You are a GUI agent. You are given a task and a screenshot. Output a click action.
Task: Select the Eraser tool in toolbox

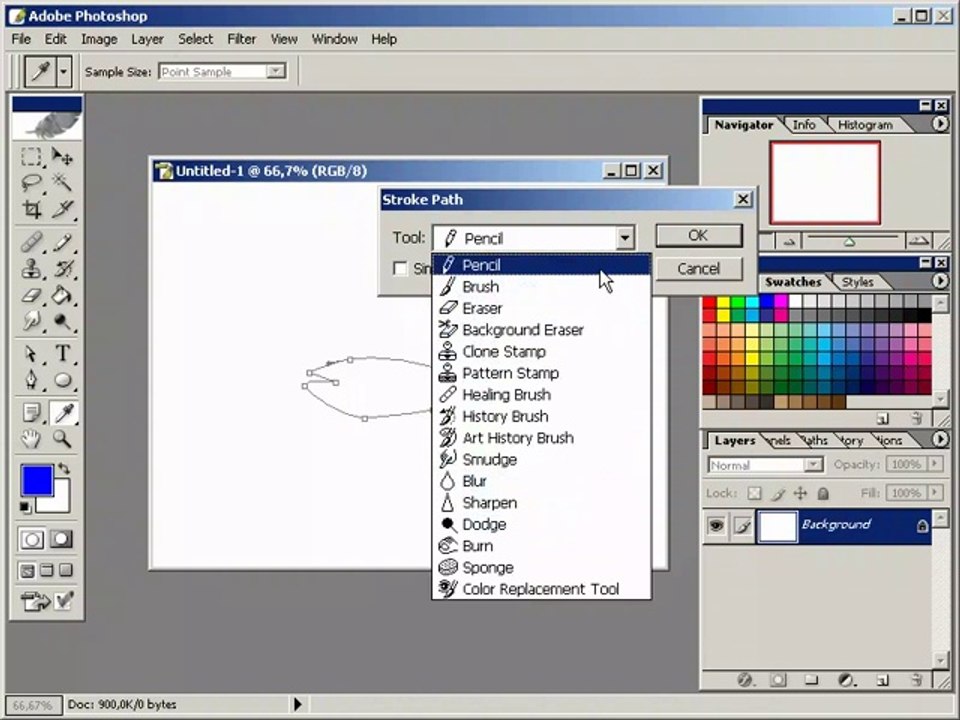click(x=31, y=296)
